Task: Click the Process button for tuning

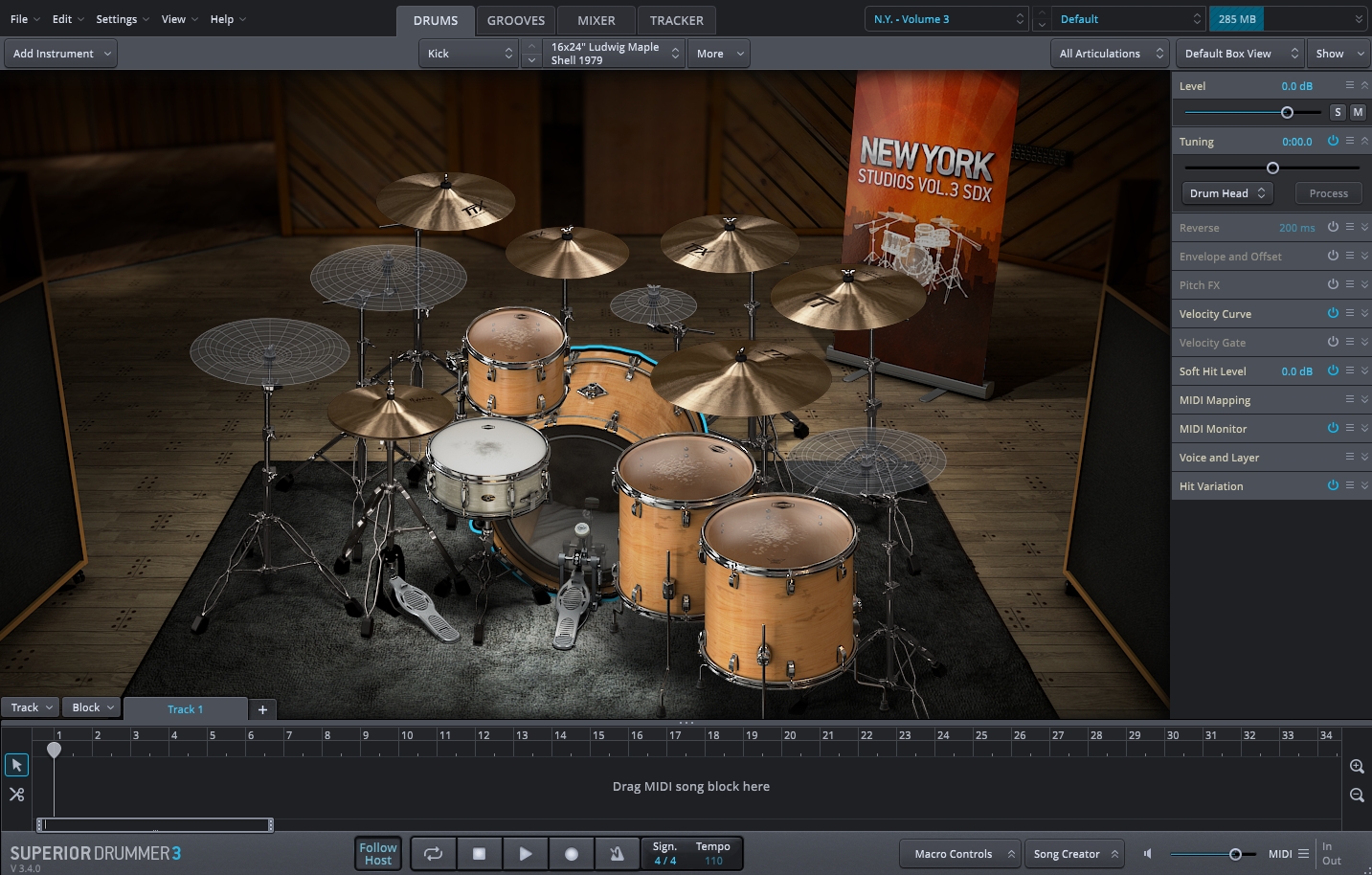Action: 1328,192
